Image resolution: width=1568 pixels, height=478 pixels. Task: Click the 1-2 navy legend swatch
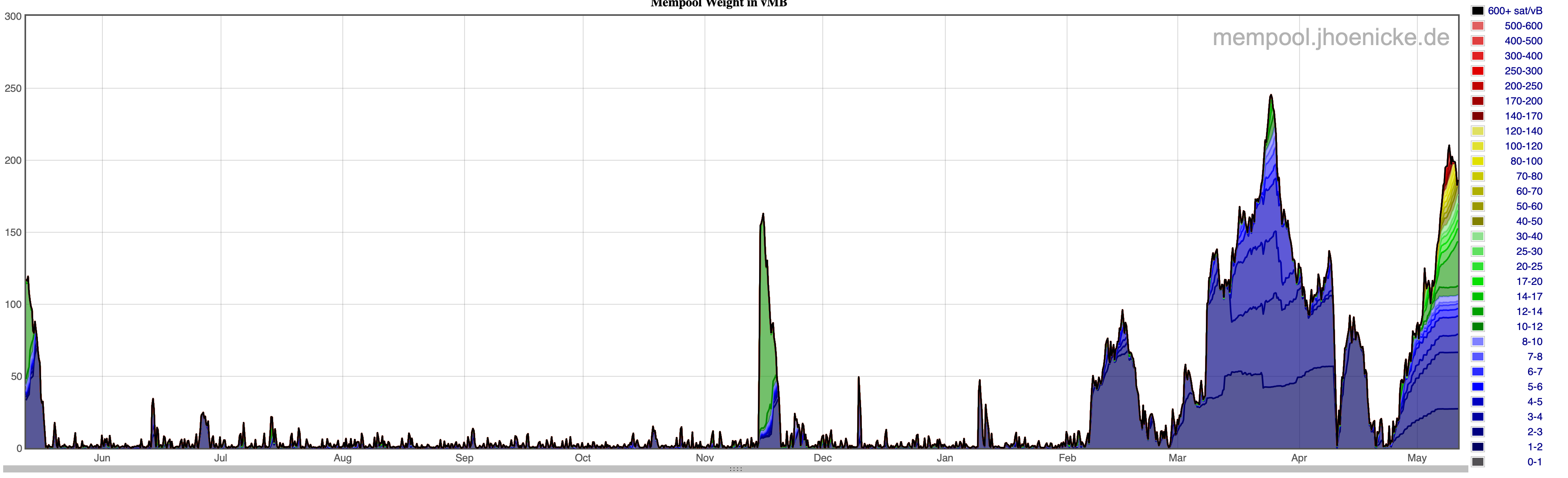click(x=1477, y=447)
